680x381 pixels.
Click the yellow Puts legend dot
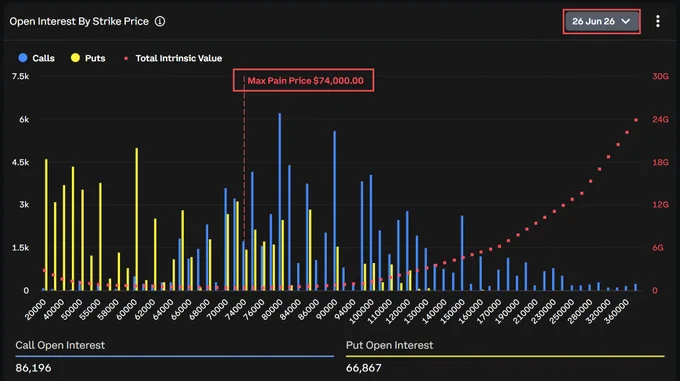[x=75, y=58]
